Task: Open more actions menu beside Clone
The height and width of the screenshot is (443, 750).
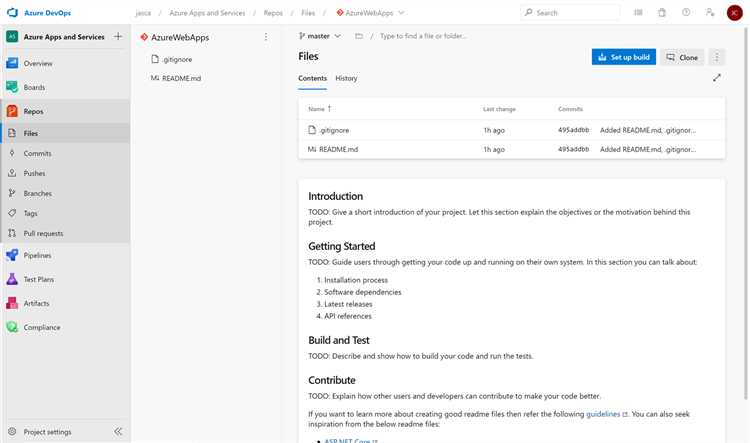Action: (x=717, y=57)
